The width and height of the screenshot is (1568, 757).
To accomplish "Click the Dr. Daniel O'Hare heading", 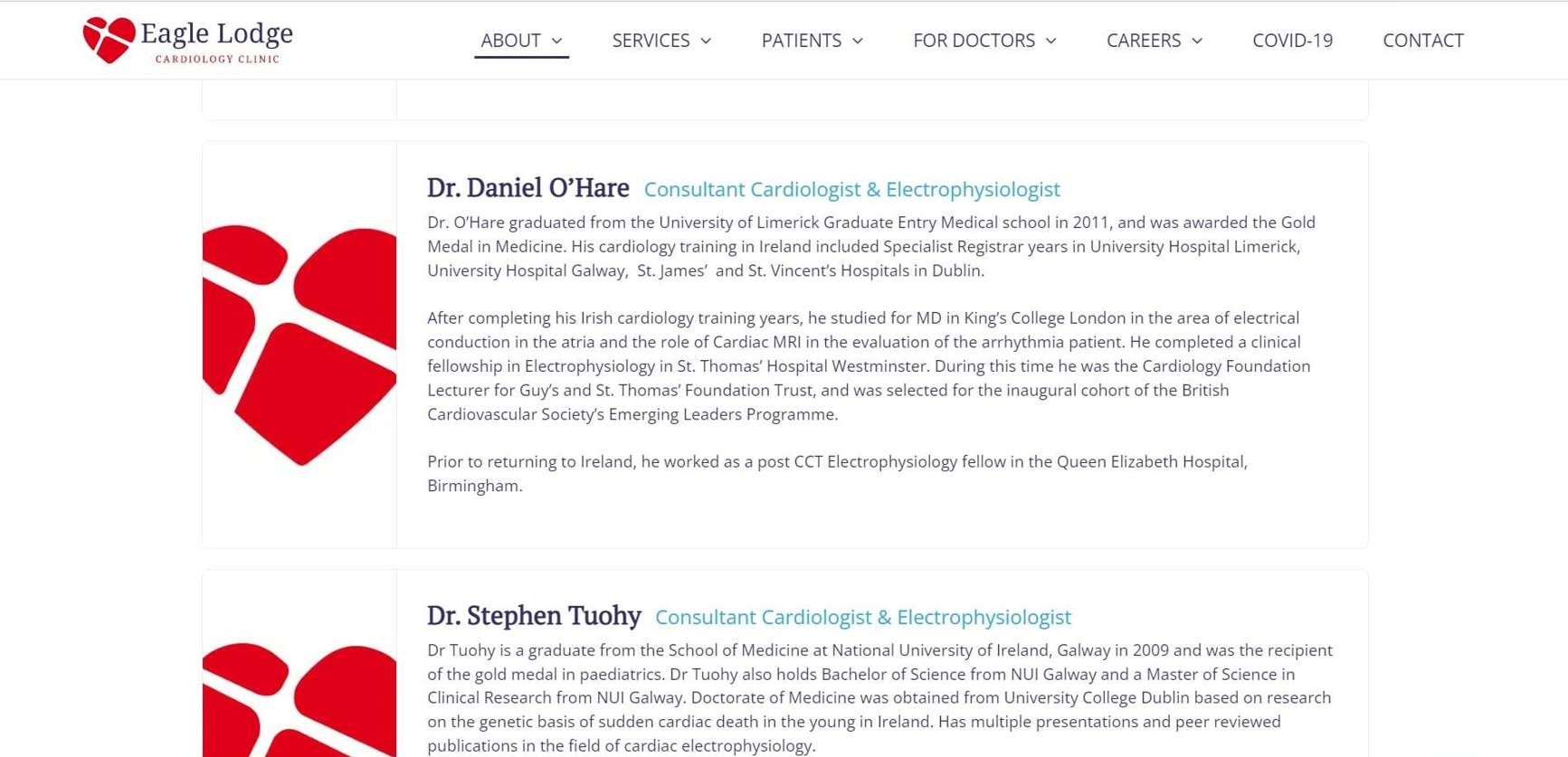I will pos(527,188).
